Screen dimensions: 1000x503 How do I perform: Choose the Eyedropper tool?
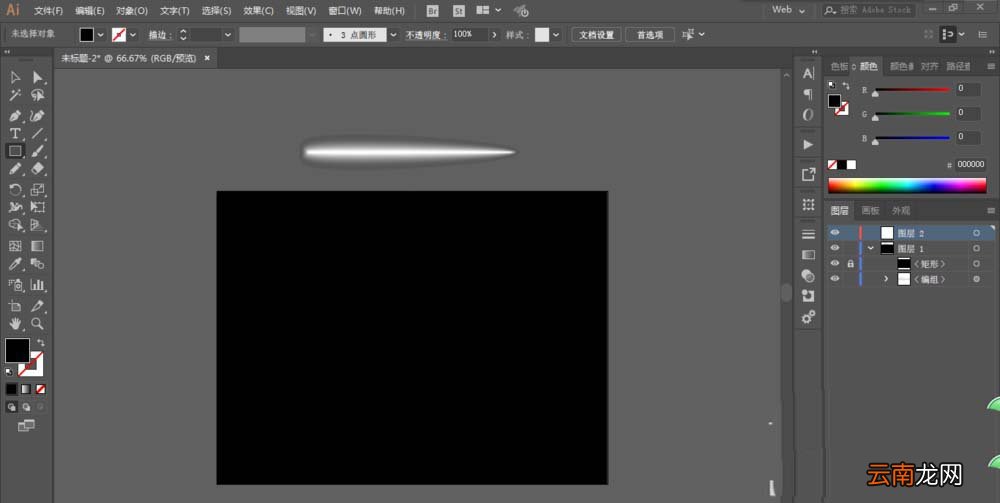point(15,264)
